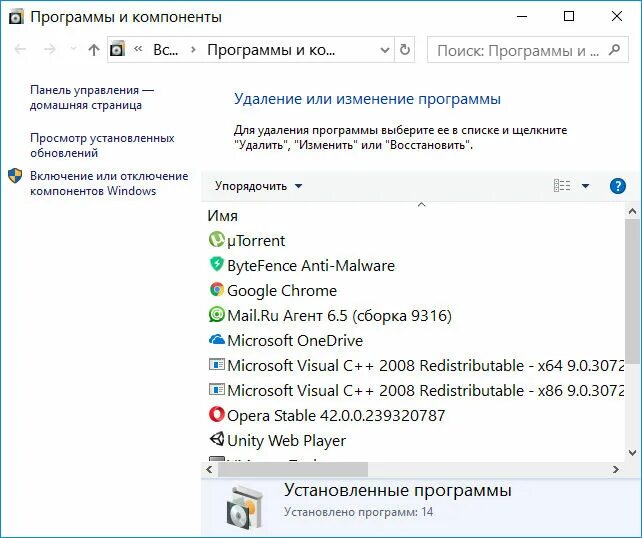Image resolution: width=642 pixels, height=538 pixels.
Task: Open the Упорядочить dropdown menu
Action: [x=258, y=186]
